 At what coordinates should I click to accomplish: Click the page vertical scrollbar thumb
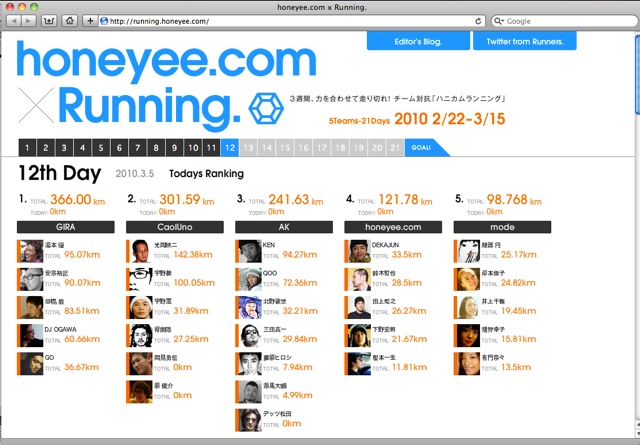[637, 76]
